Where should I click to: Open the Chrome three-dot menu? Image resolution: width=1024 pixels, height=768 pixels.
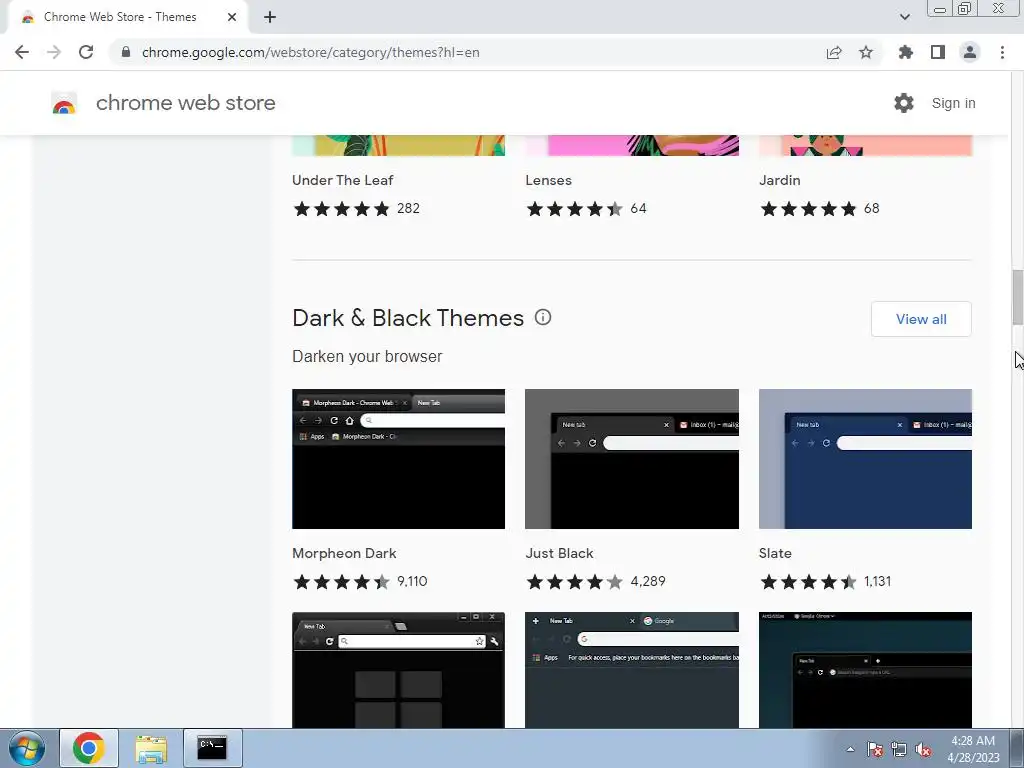(1002, 52)
